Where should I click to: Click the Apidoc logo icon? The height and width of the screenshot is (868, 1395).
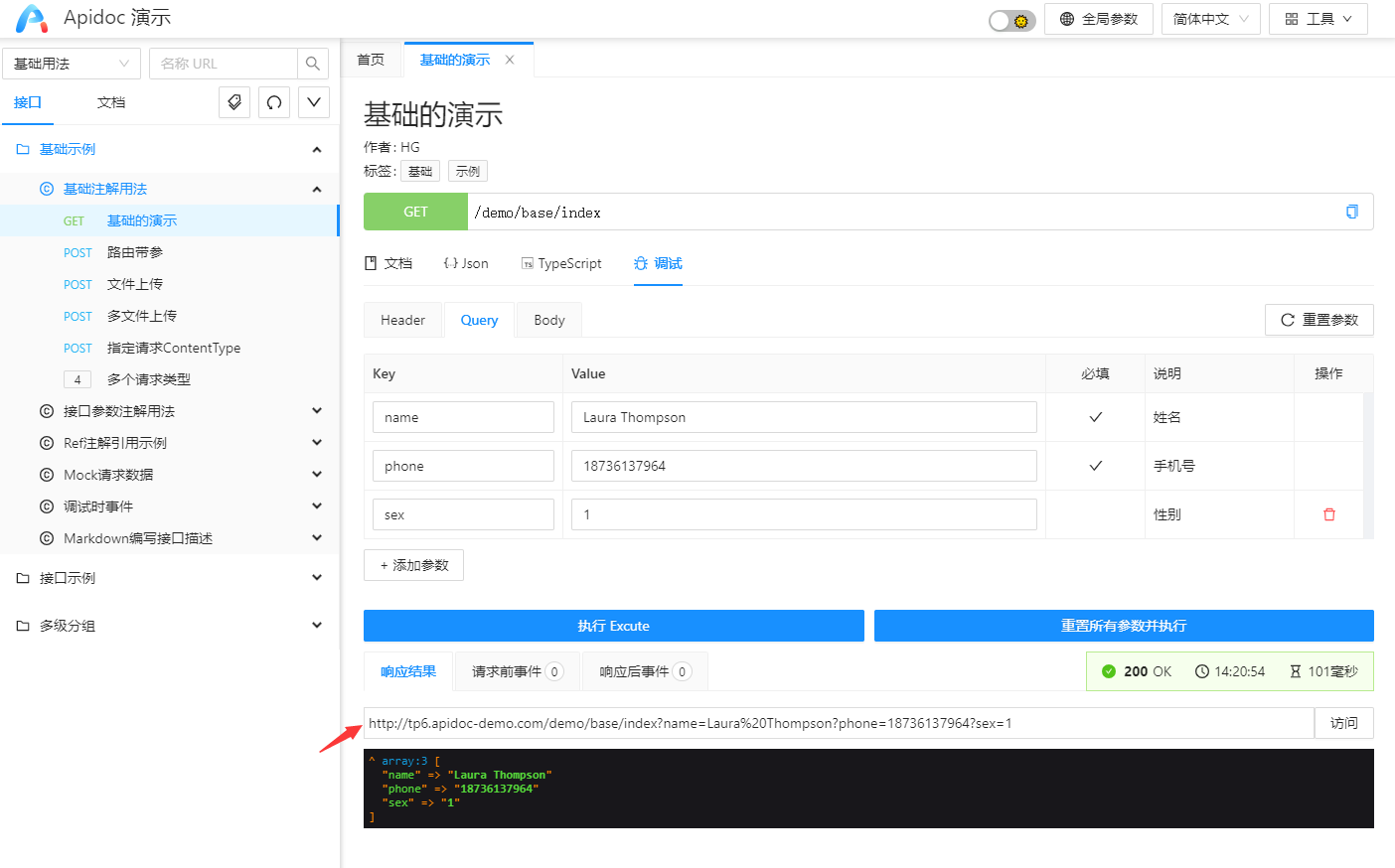pyautogui.click(x=31, y=18)
